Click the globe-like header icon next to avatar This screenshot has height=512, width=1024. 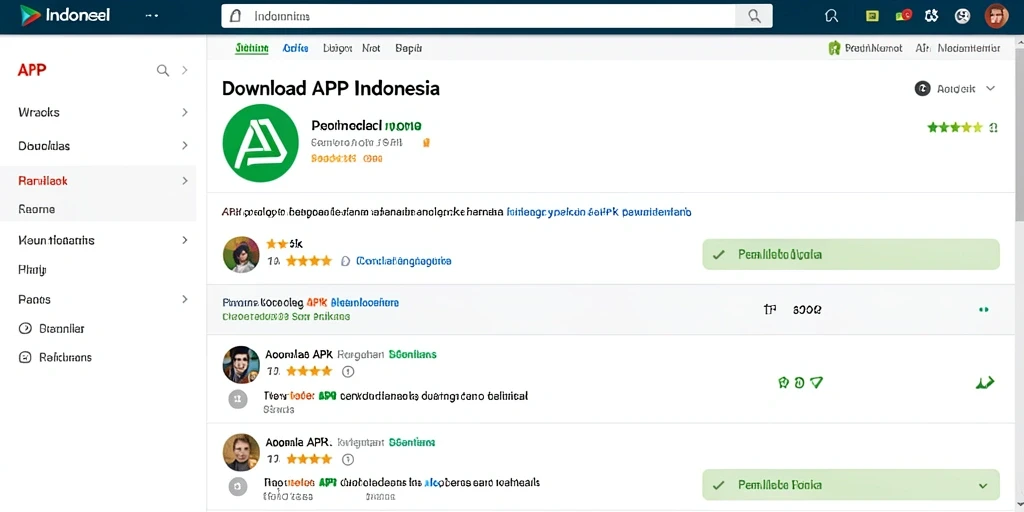(962, 16)
